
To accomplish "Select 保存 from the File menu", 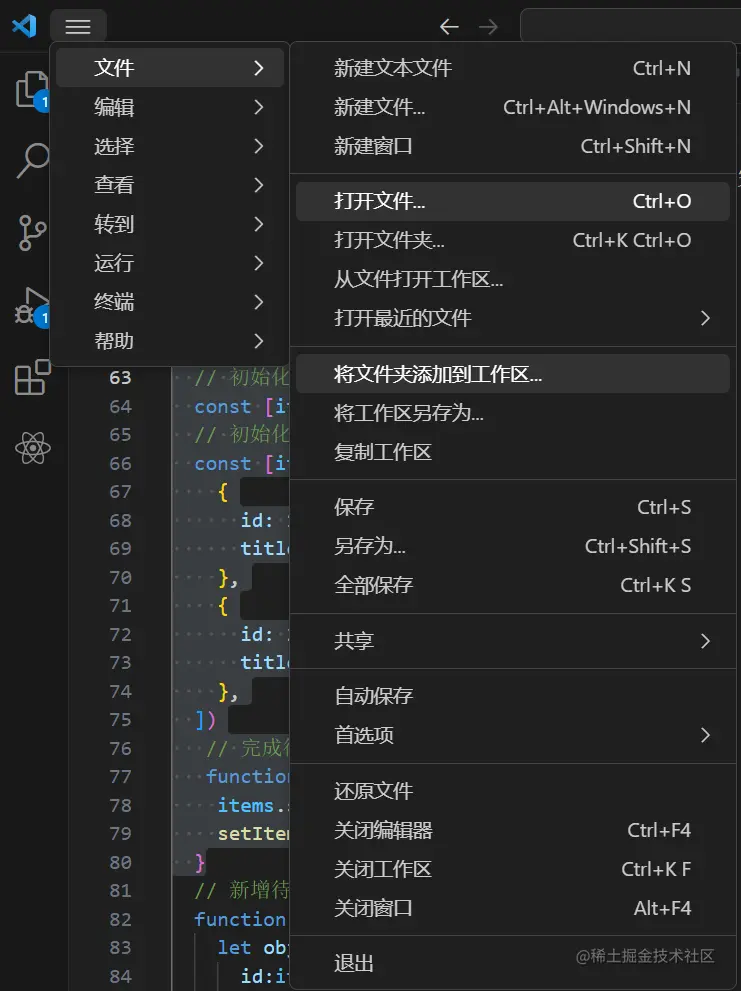I will pyautogui.click(x=354, y=507).
